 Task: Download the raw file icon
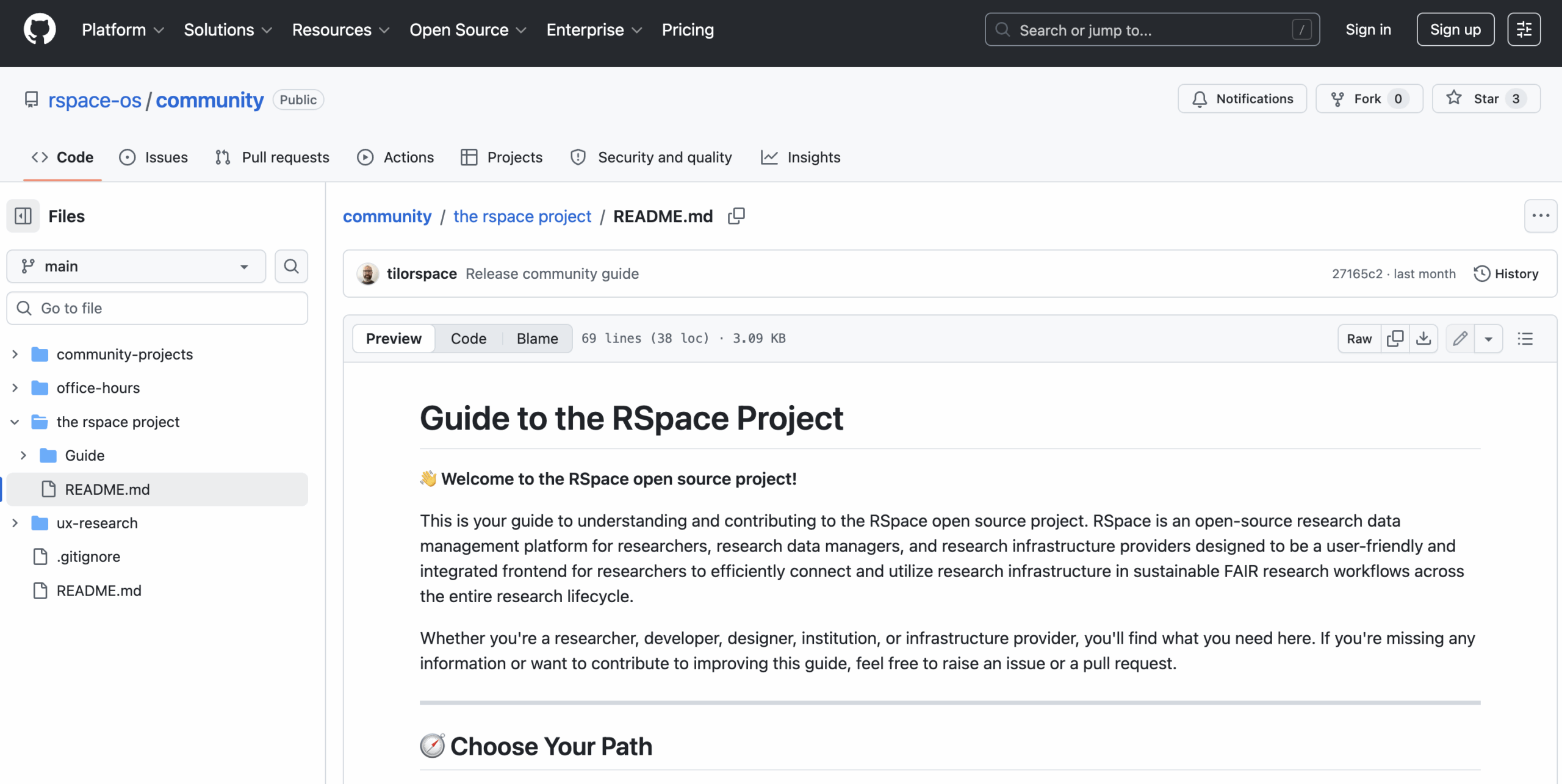coord(1423,338)
